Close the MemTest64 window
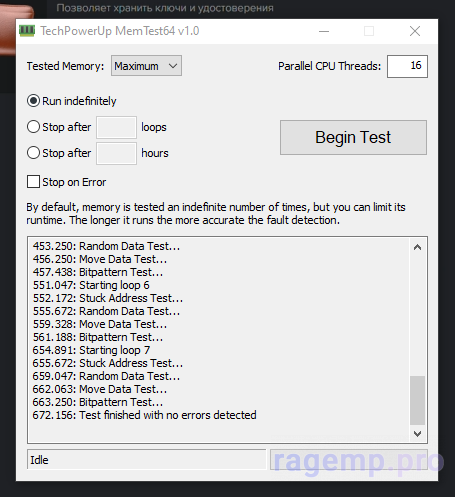Image resolution: width=455 pixels, height=497 pixels. [x=415, y=31]
